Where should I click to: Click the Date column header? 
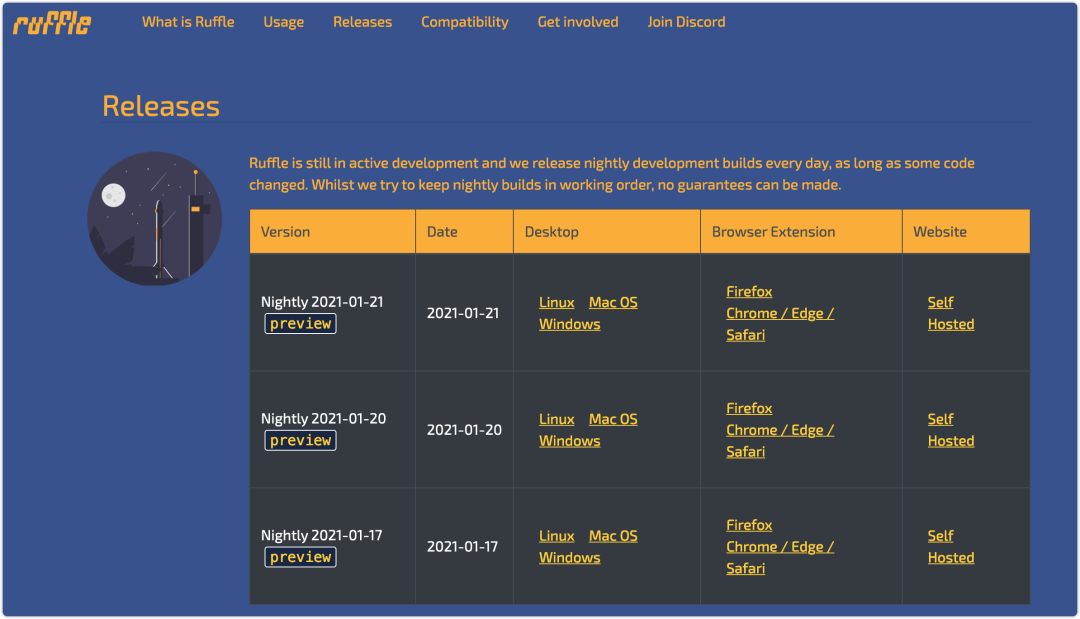click(x=464, y=232)
